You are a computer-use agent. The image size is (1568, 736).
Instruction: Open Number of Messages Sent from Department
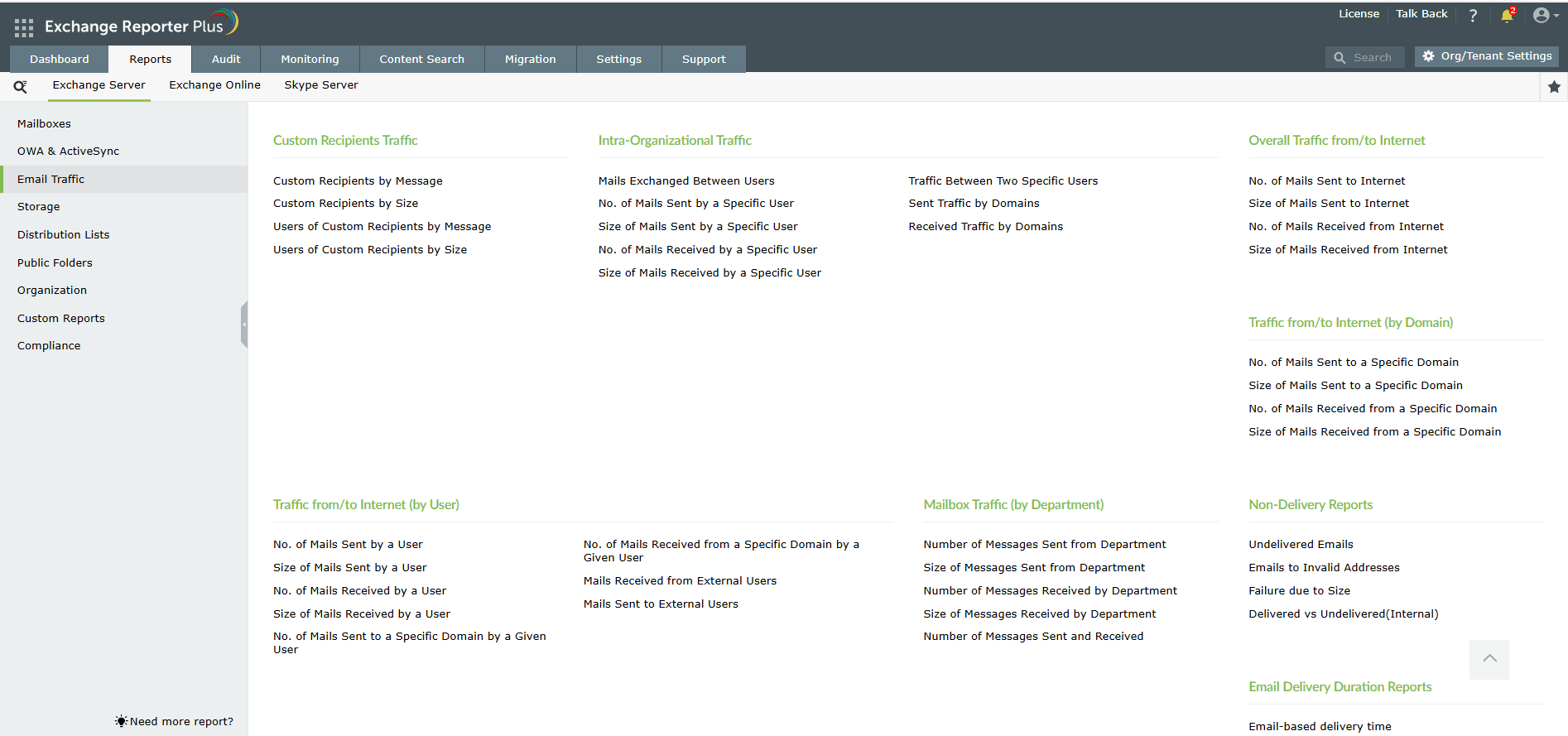coord(1045,545)
